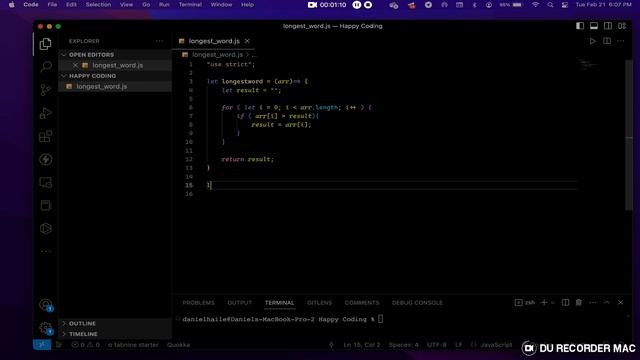Open the Apple menu
The width and height of the screenshot is (640, 360).
point(12,5)
